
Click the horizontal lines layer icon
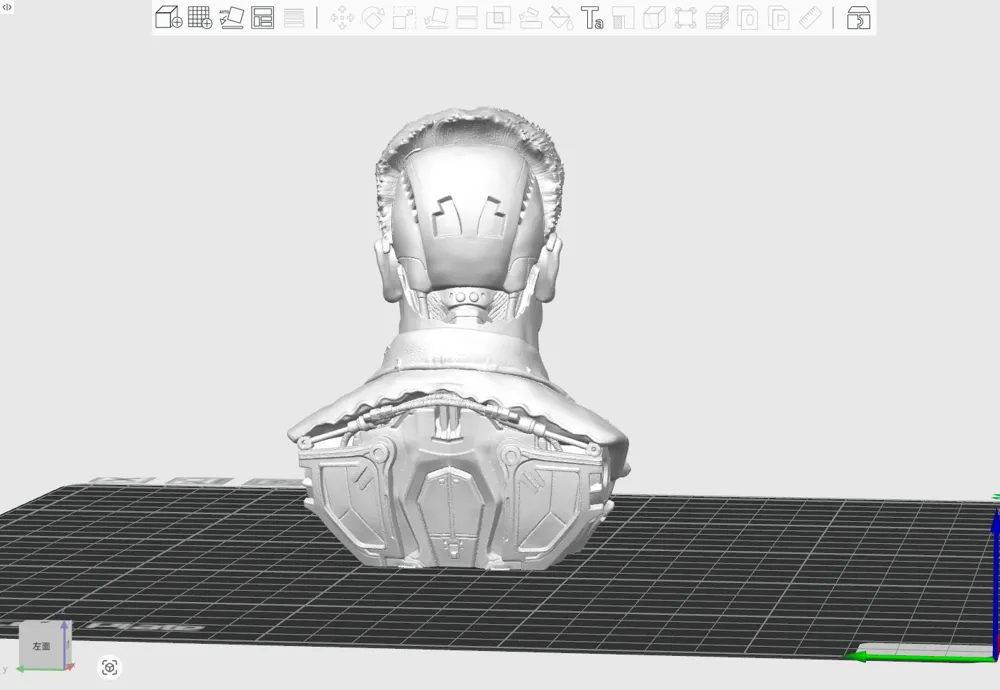coord(294,18)
